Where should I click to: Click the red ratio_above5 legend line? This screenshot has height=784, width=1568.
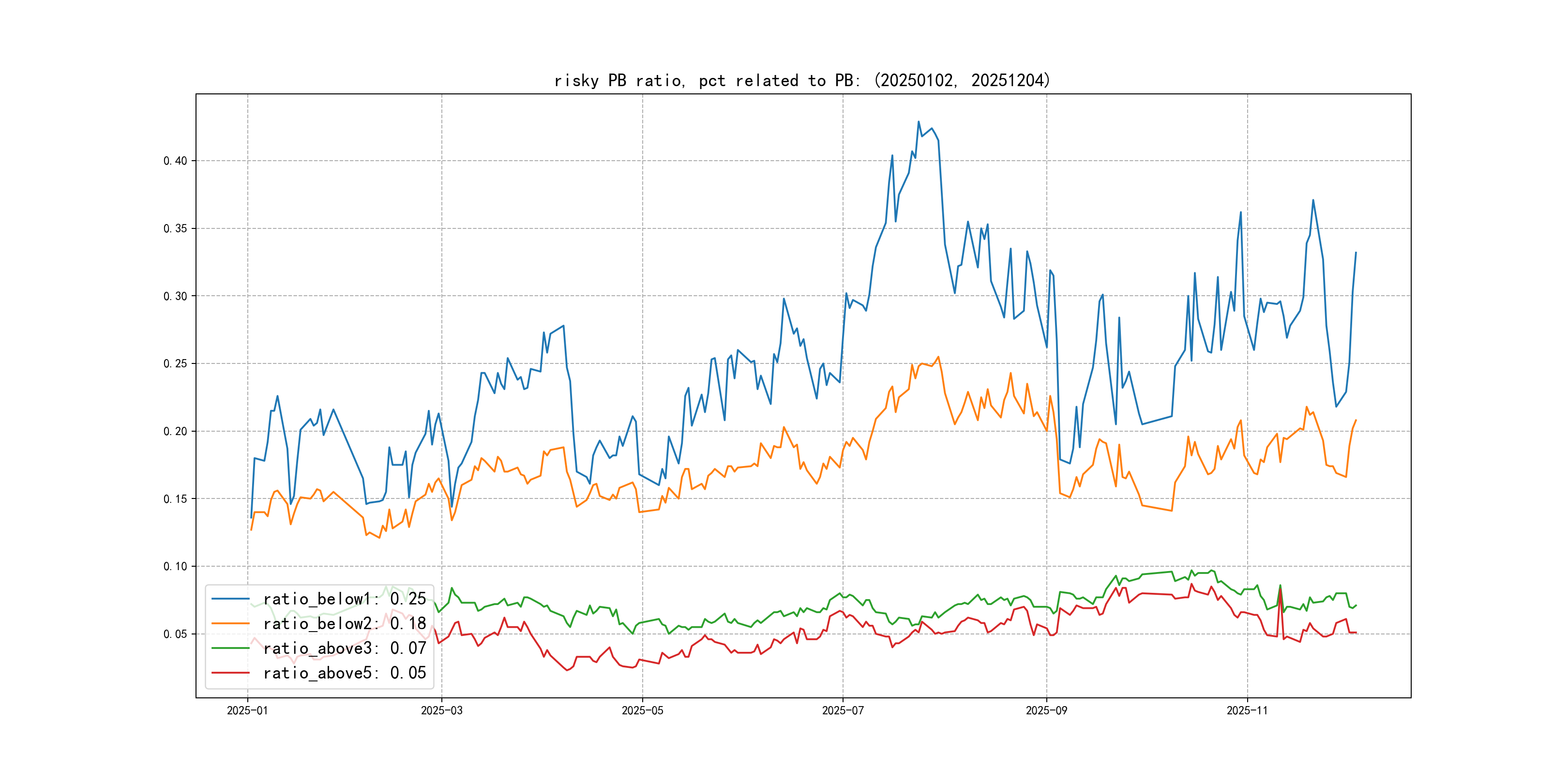coord(230,673)
